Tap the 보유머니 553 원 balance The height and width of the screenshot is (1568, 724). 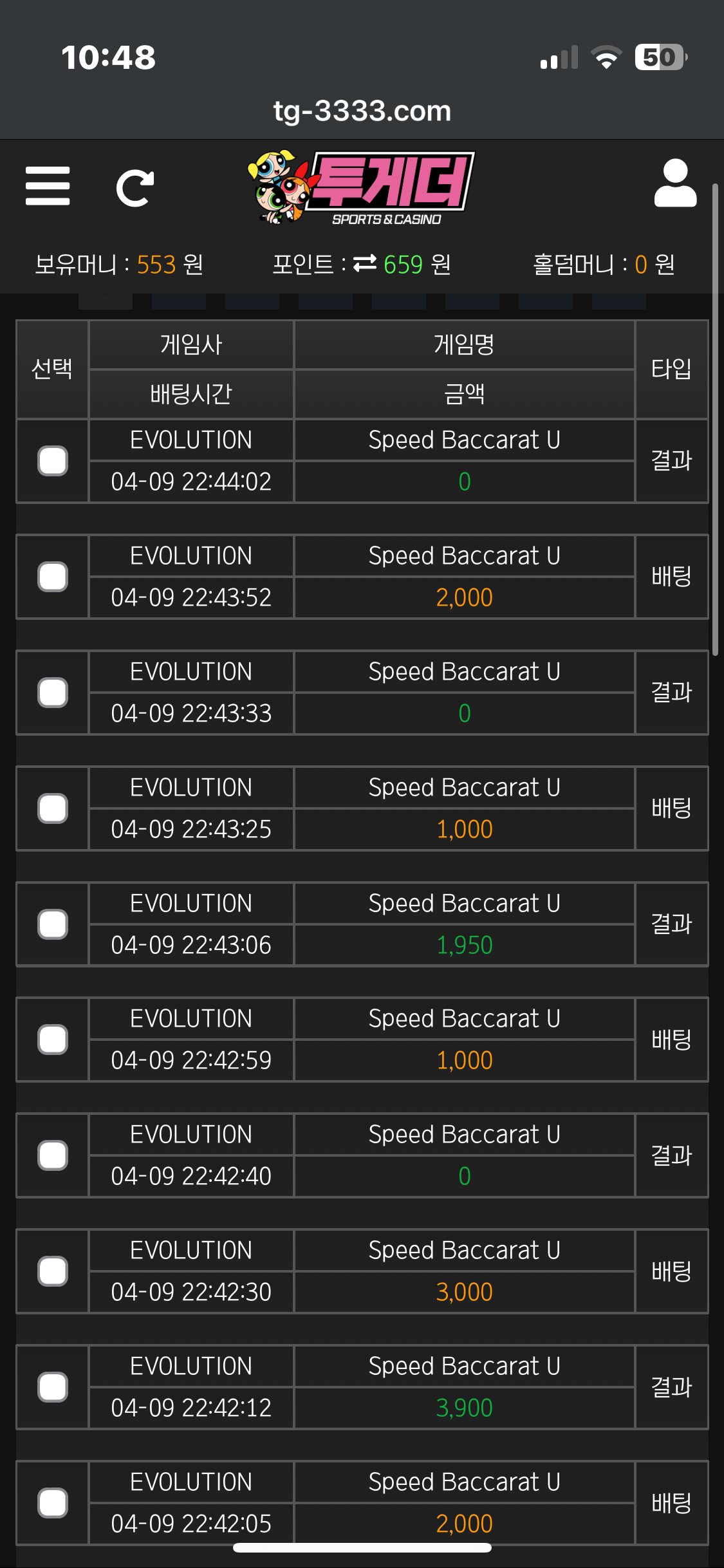[119, 265]
